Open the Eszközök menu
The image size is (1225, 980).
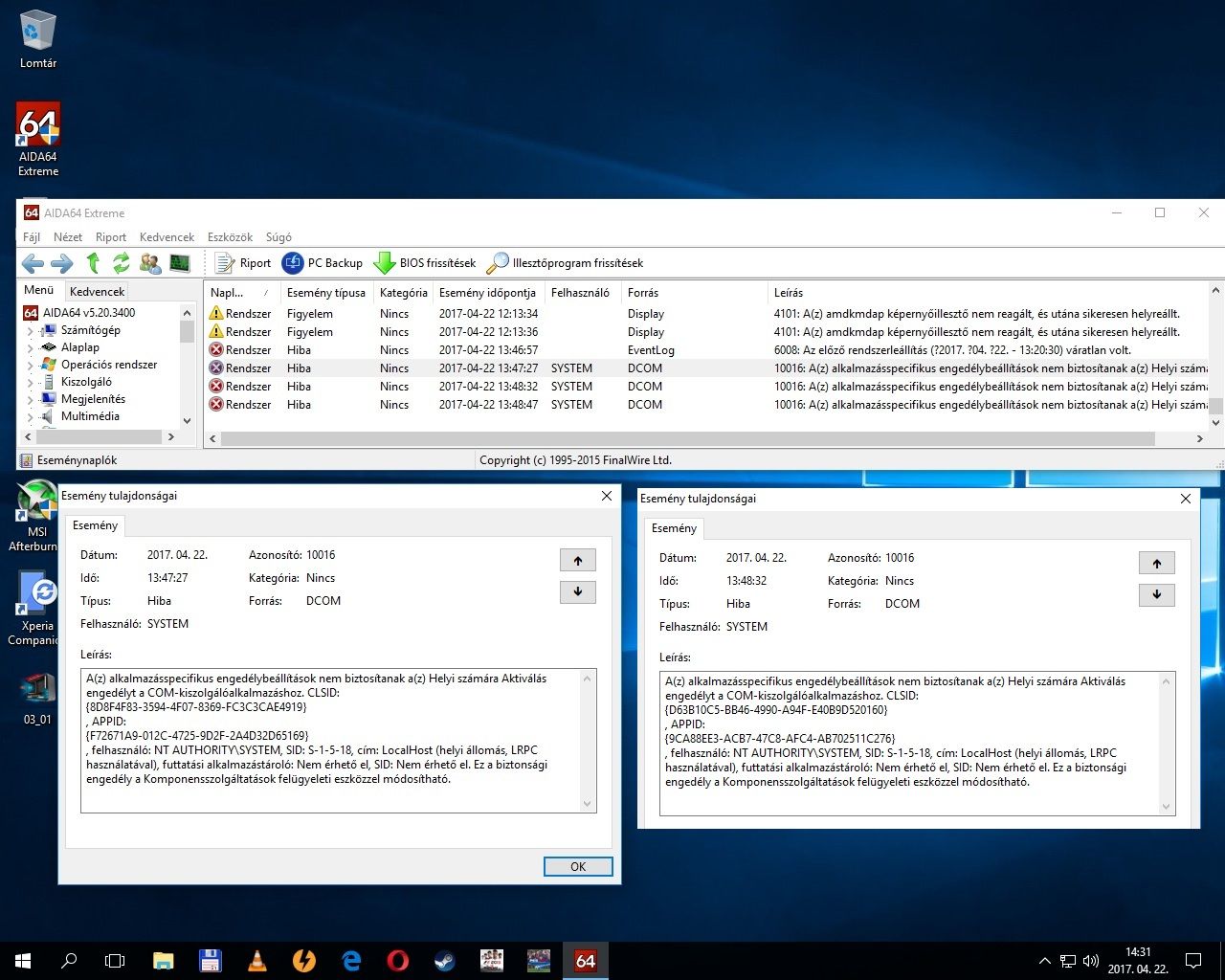click(x=230, y=237)
